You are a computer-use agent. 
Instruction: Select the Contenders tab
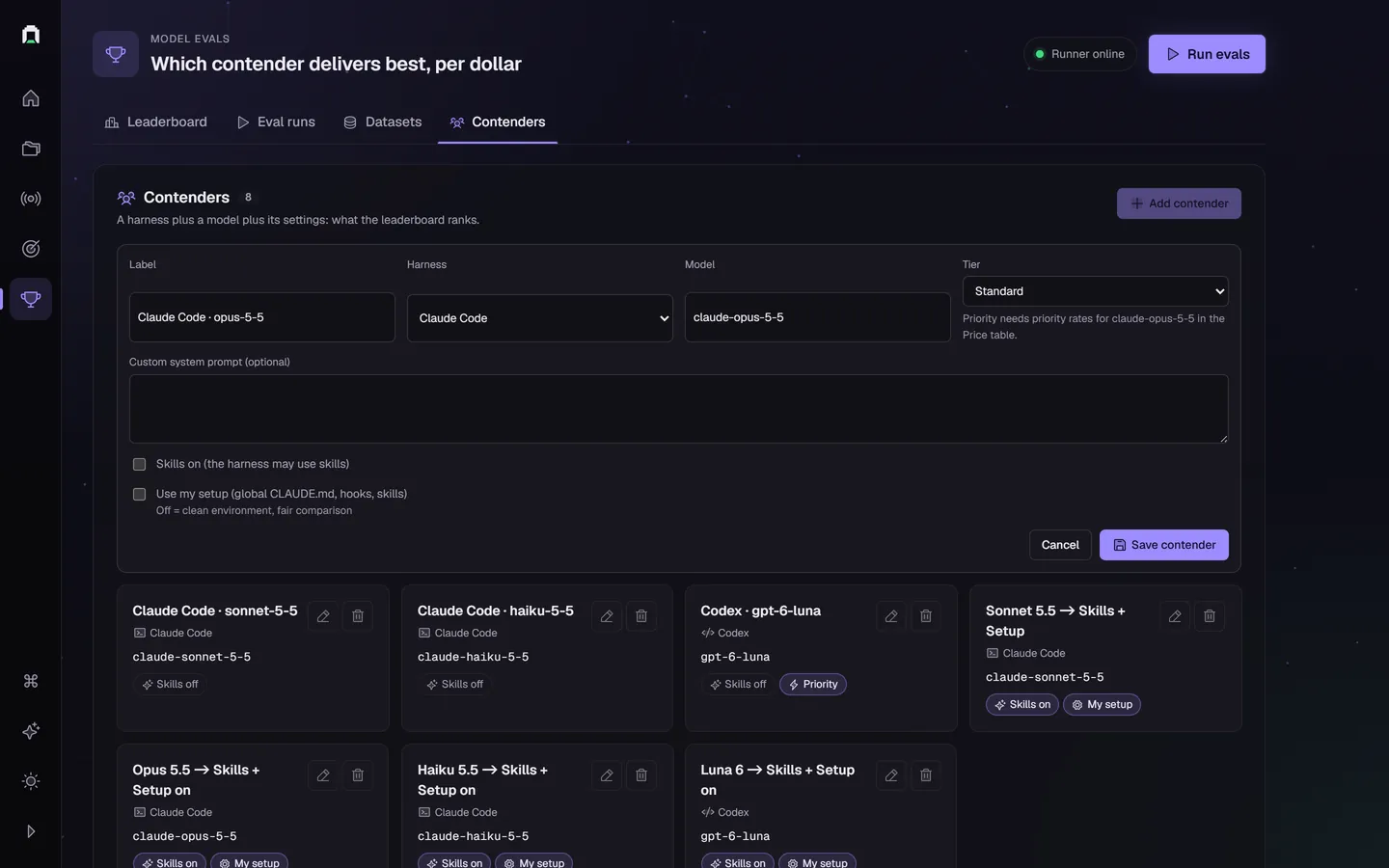[x=498, y=122]
